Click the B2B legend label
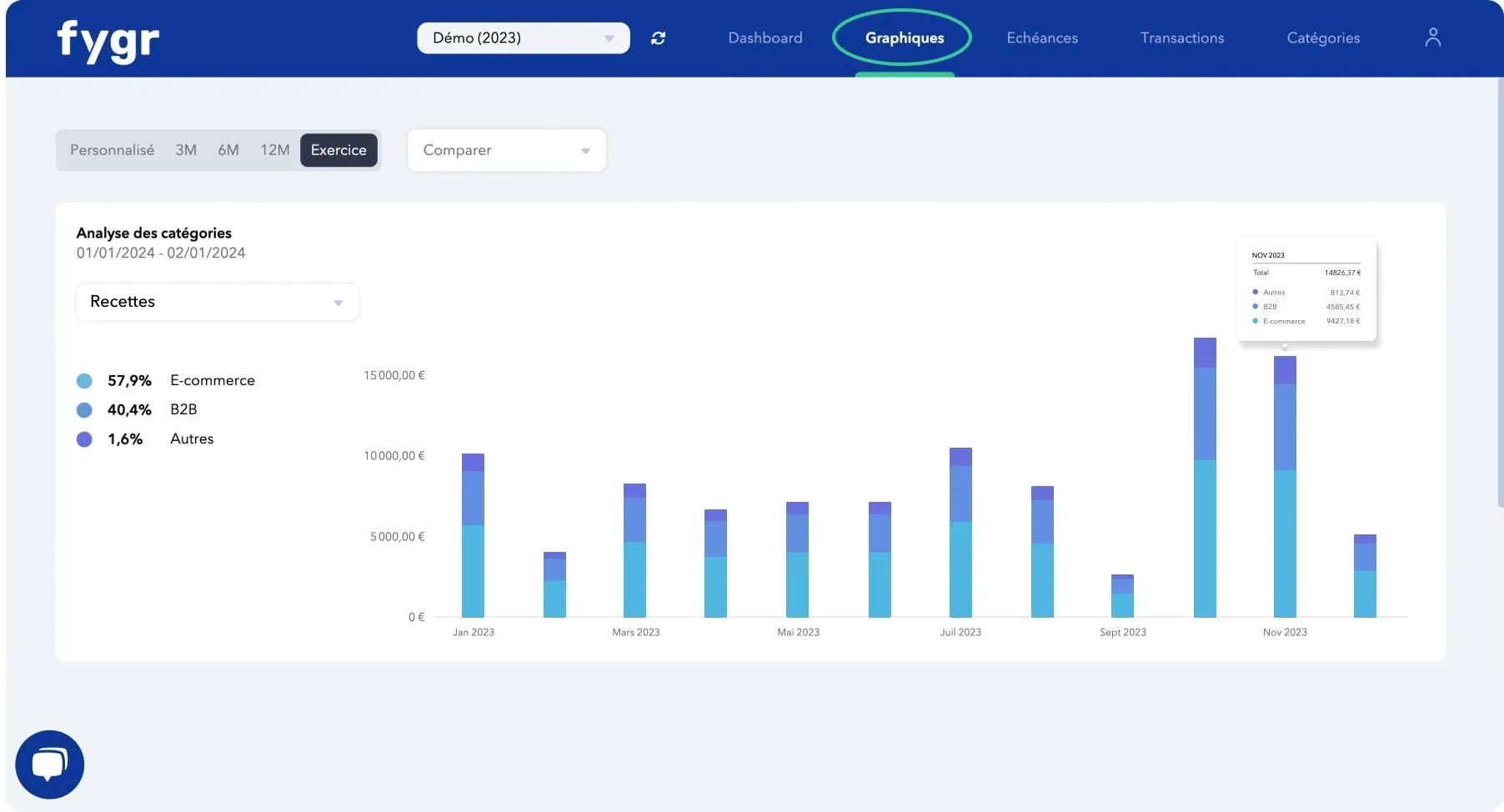Viewport: 1504px width, 812px height. click(183, 409)
